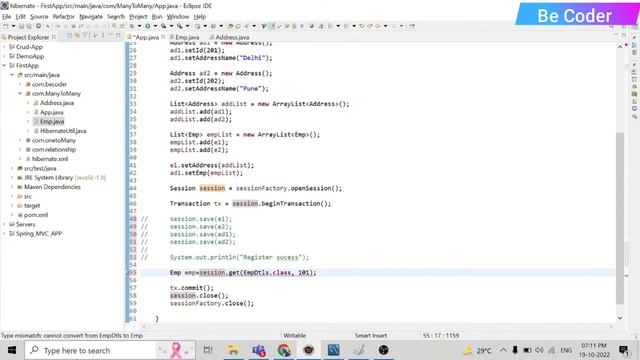
Task: Collapse the src/main/java folder
Action: click(12, 75)
